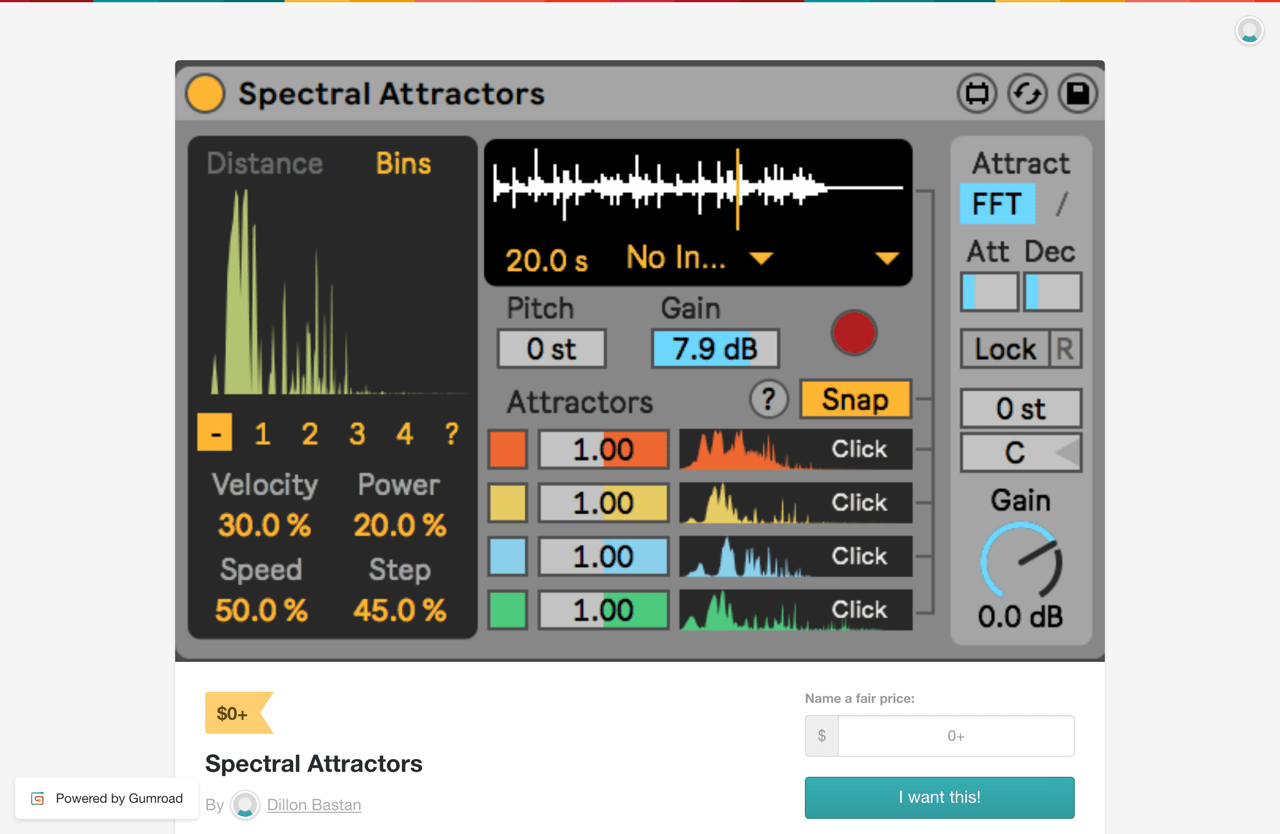Open Dillon Bastan's profile link
Image resolution: width=1280 pixels, height=834 pixels.
point(312,805)
